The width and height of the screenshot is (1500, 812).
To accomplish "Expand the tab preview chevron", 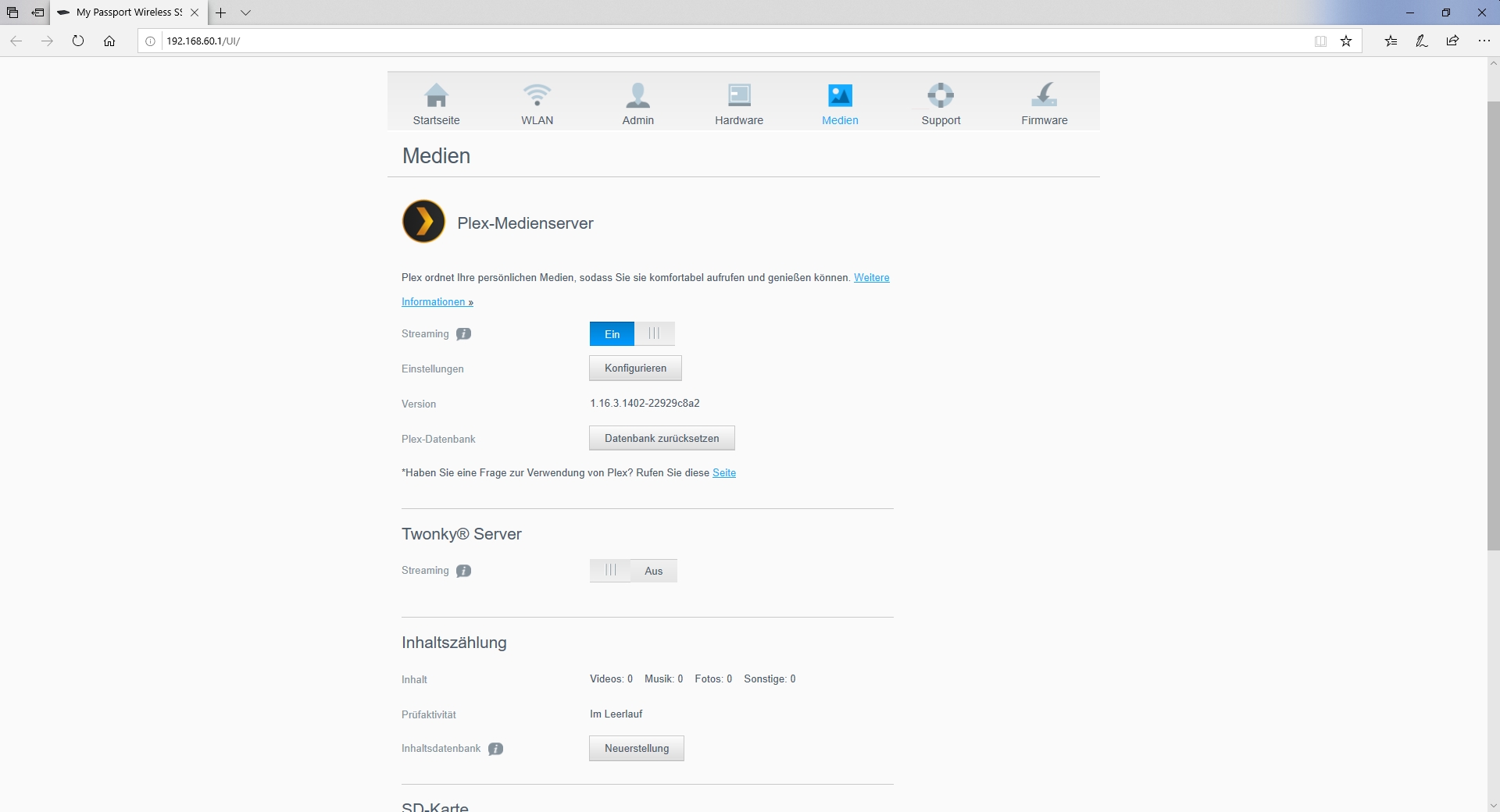I will tap(245, 12).
